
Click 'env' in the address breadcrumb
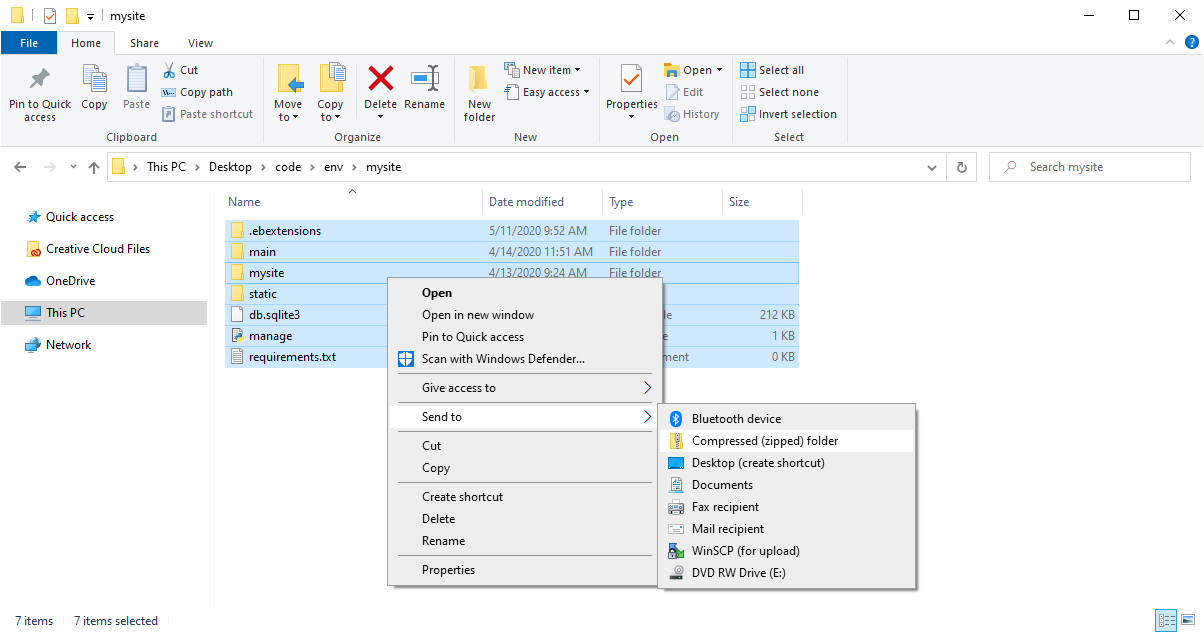pyautogui.click(x=334, y=167)
